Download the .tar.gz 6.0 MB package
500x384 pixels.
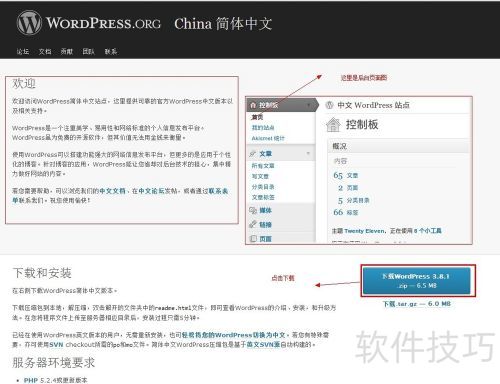pyautogui.click(x=417, y=304)
